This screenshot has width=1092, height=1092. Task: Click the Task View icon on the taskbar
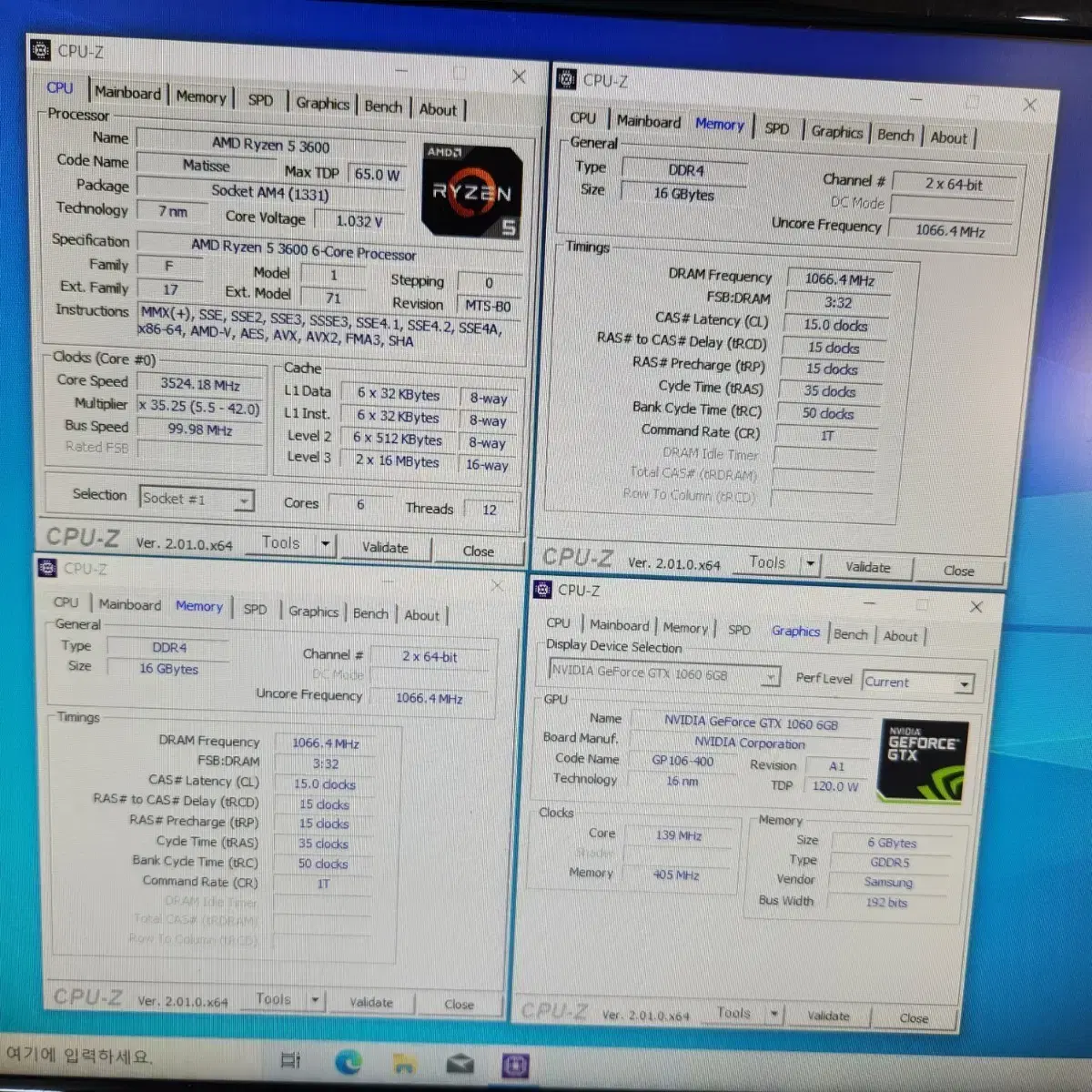click(291, 1060)
